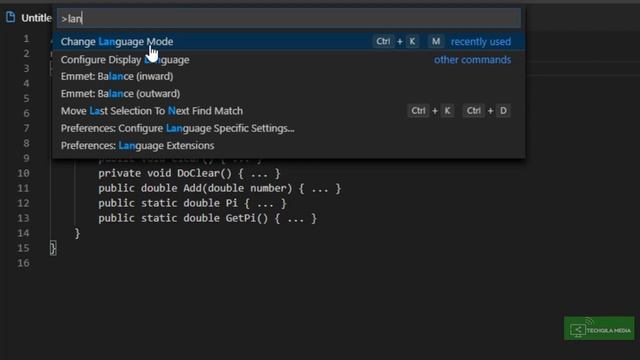Click the 'public static double Pi' line

pos(192,203)
